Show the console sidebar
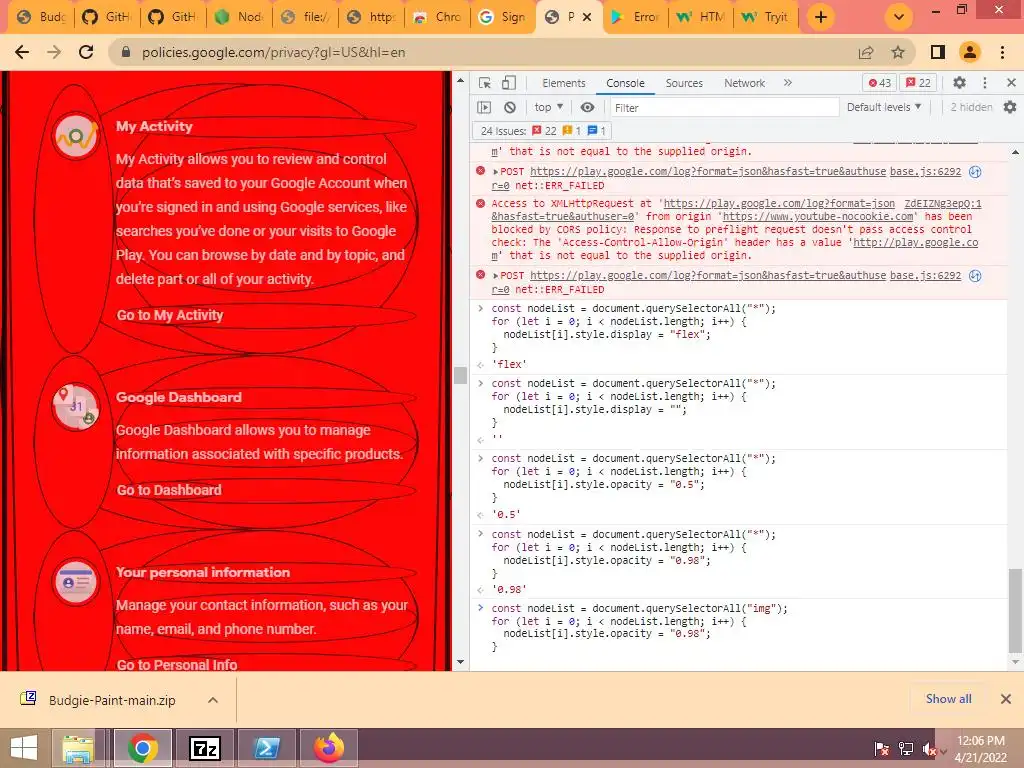The height and width of the screenshot is (768, 1024). [x=484, y=107]
